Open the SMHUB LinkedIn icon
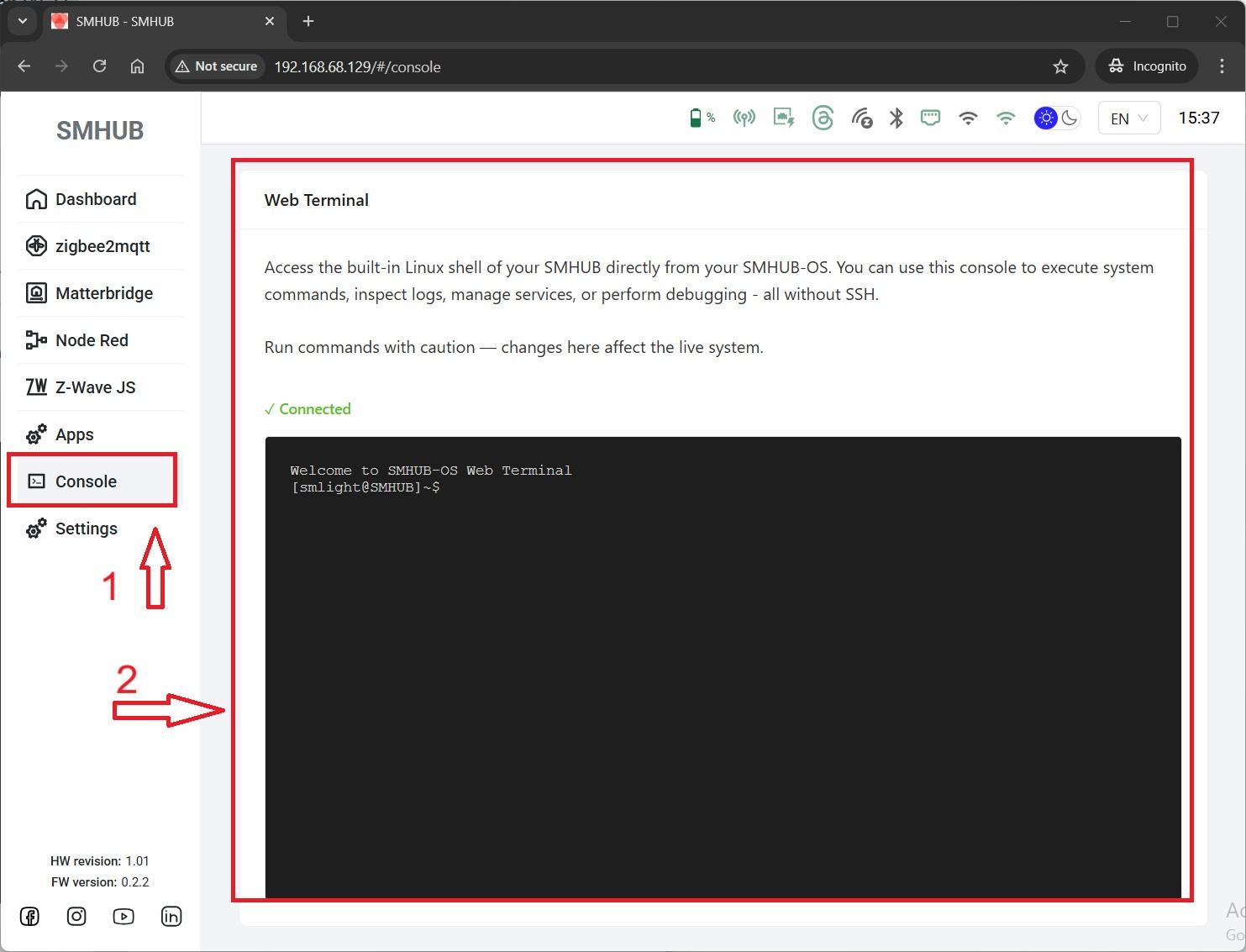 pos(171,917)
